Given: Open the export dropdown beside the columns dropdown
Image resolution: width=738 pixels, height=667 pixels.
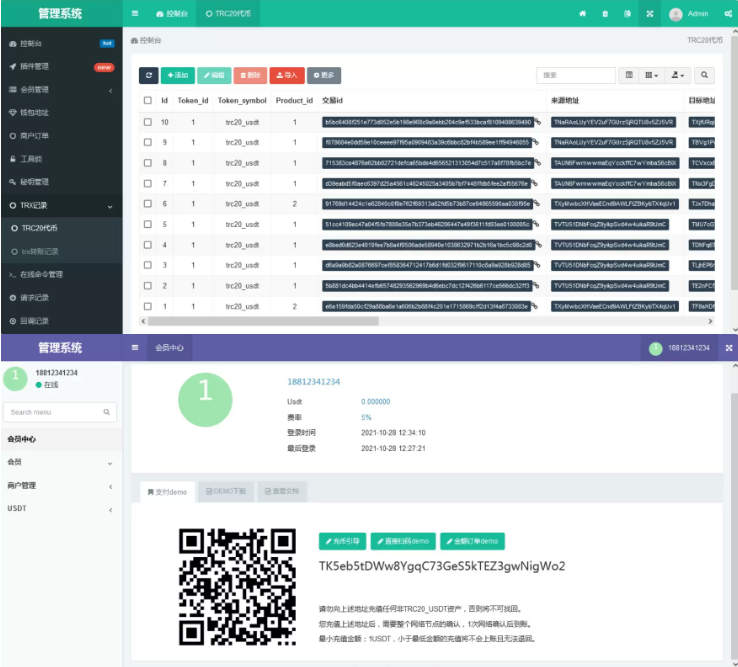Looking at the screenshot, I should point(678,75).
